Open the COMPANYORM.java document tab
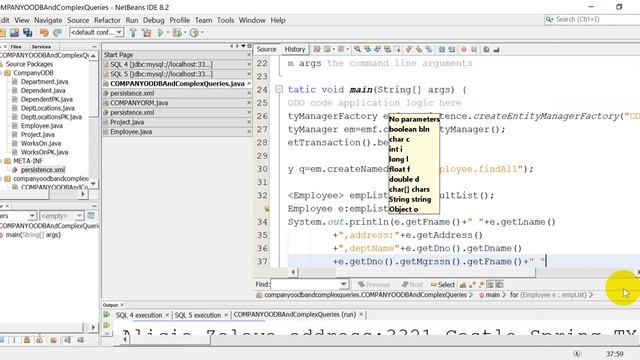The height and width of the screenshot is (360, 640). coord(139,103)
